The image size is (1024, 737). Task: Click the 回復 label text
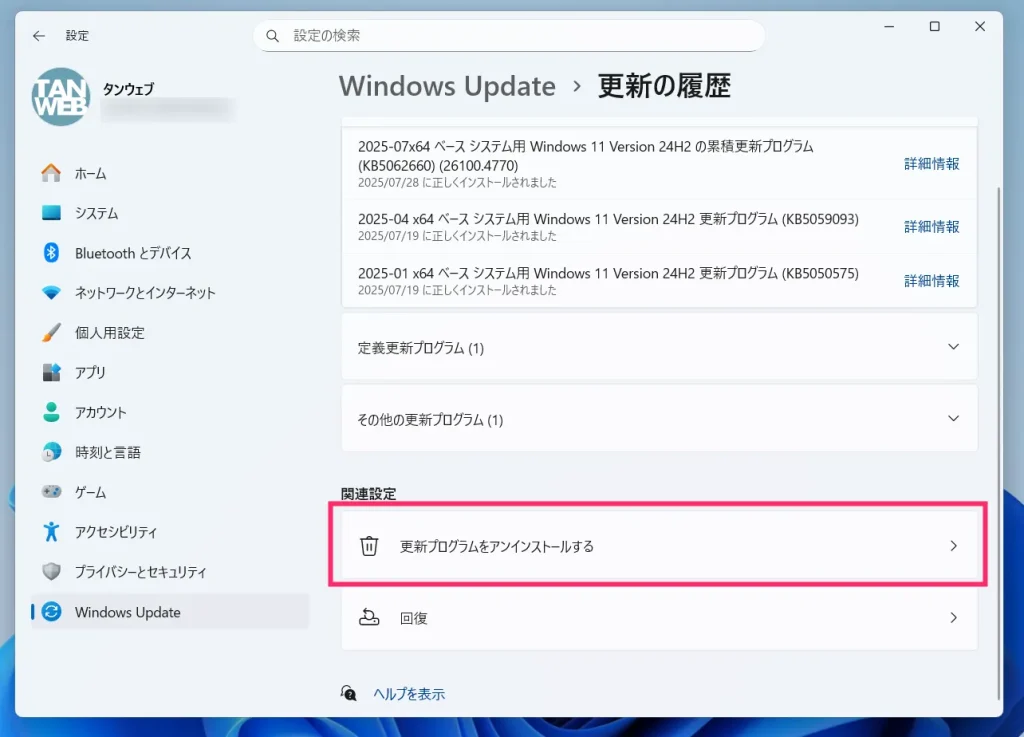coord(413,618)
